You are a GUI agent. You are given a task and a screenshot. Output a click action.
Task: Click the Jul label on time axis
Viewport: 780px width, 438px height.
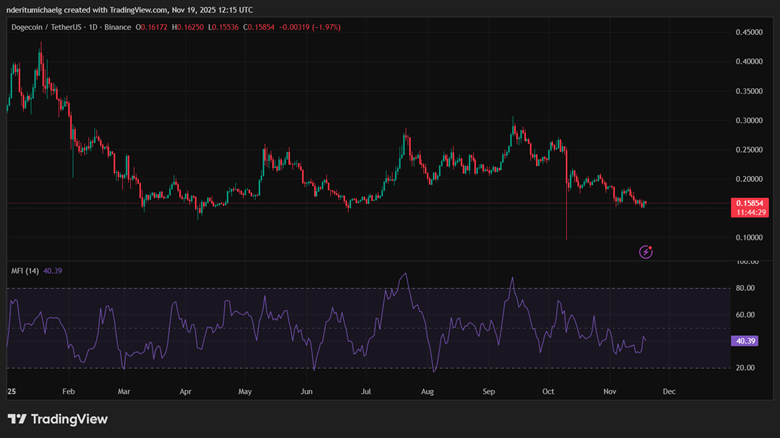pyautogui.click(x=367, y=393)
